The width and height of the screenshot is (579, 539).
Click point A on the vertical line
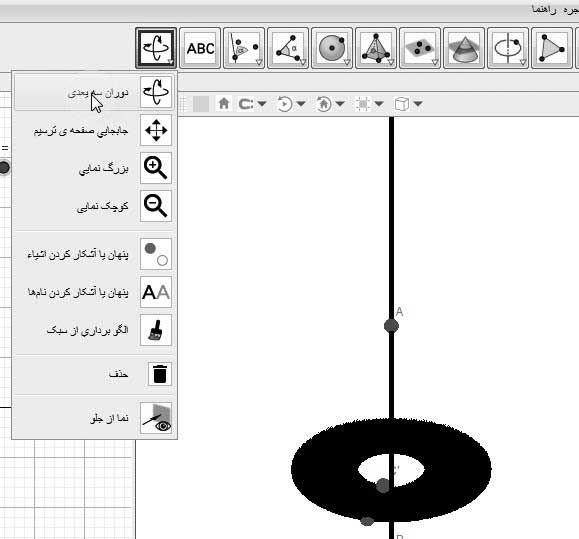[391, 326]
